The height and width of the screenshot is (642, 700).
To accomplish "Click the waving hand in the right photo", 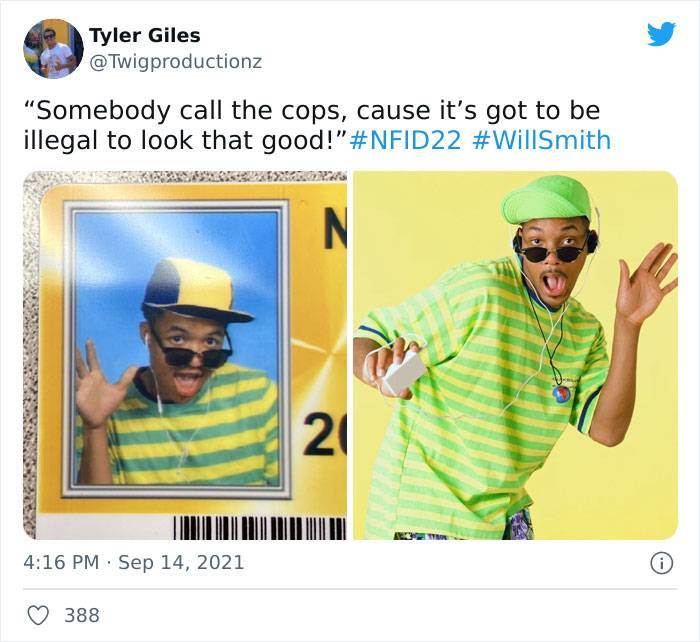I will tap(647, 285).
